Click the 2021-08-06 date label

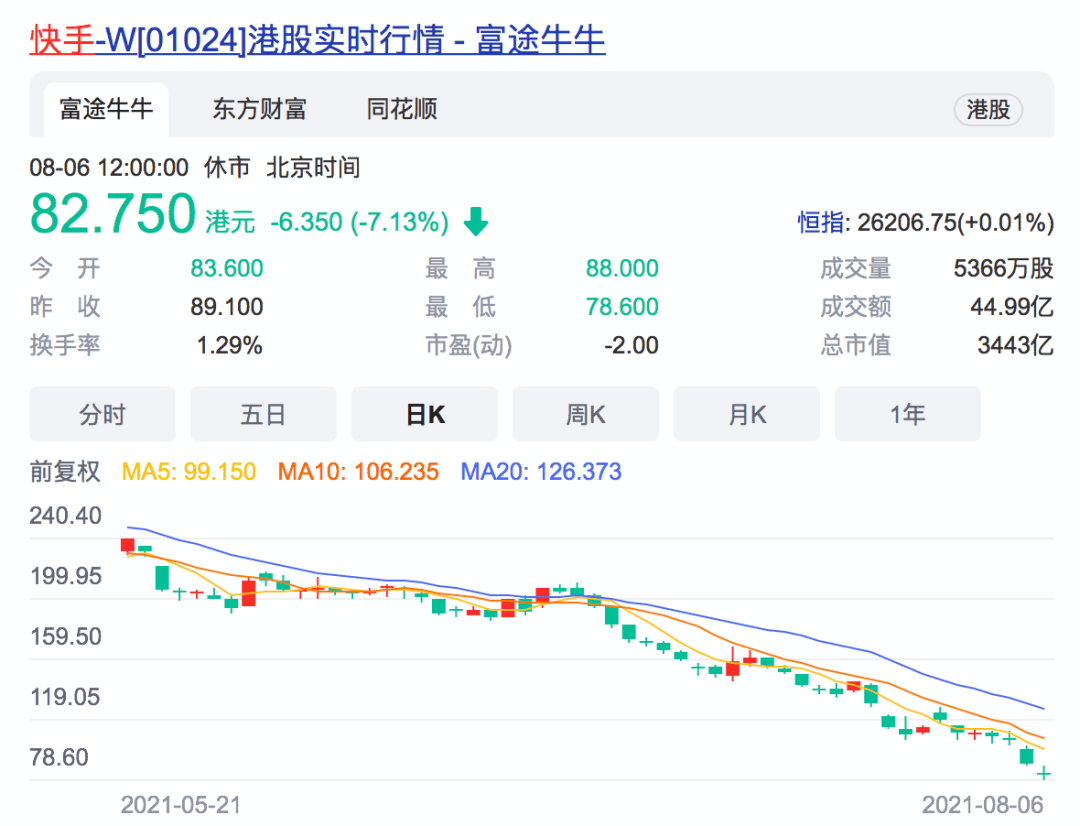click(x=982, y=805)
